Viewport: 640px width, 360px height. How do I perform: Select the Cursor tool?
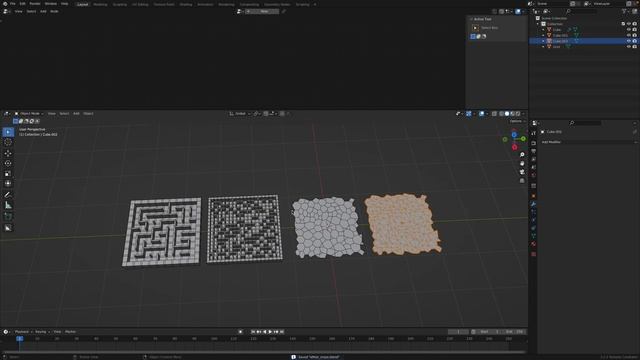coord(8,142)
